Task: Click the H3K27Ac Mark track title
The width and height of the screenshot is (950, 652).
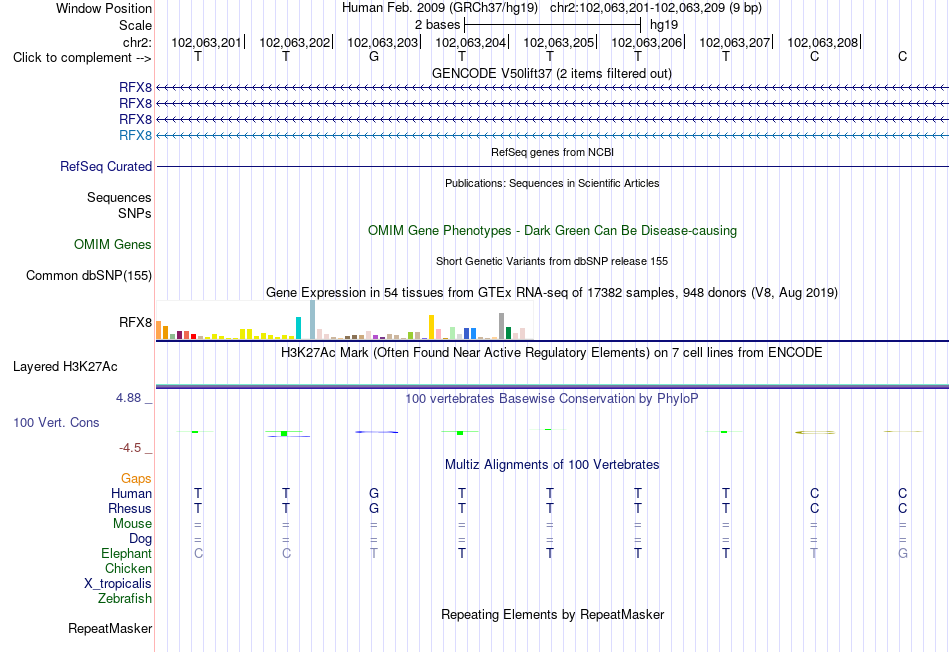Action: click(551, 353)
